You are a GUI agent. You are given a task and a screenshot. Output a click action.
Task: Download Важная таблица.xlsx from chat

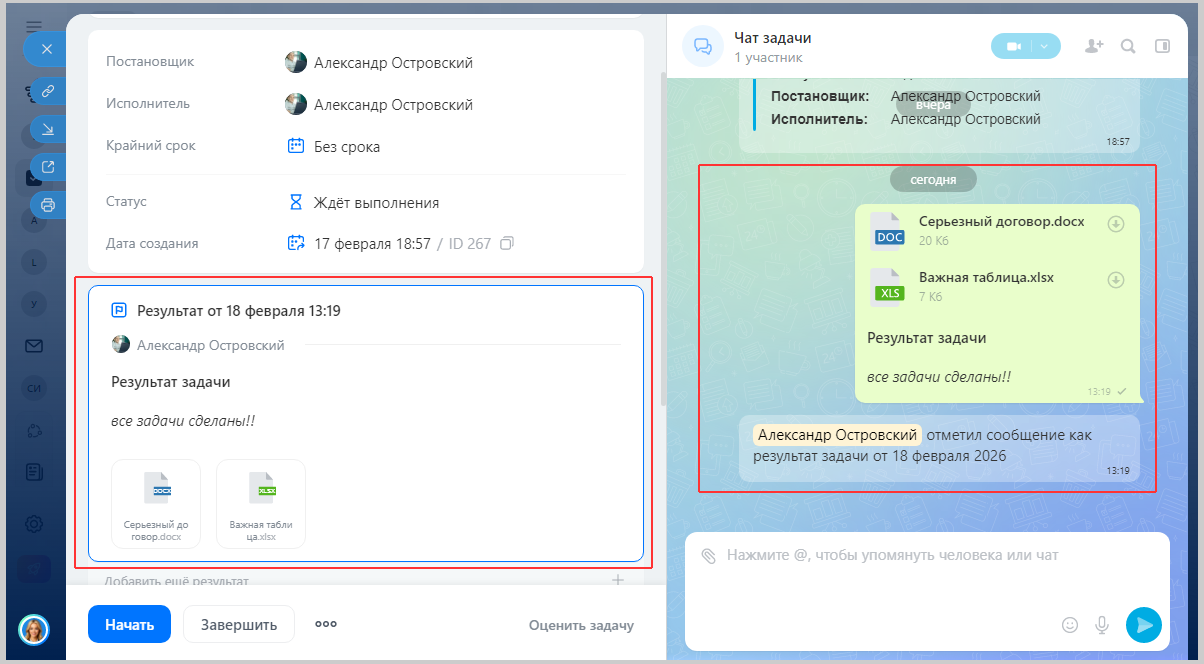1116,280
